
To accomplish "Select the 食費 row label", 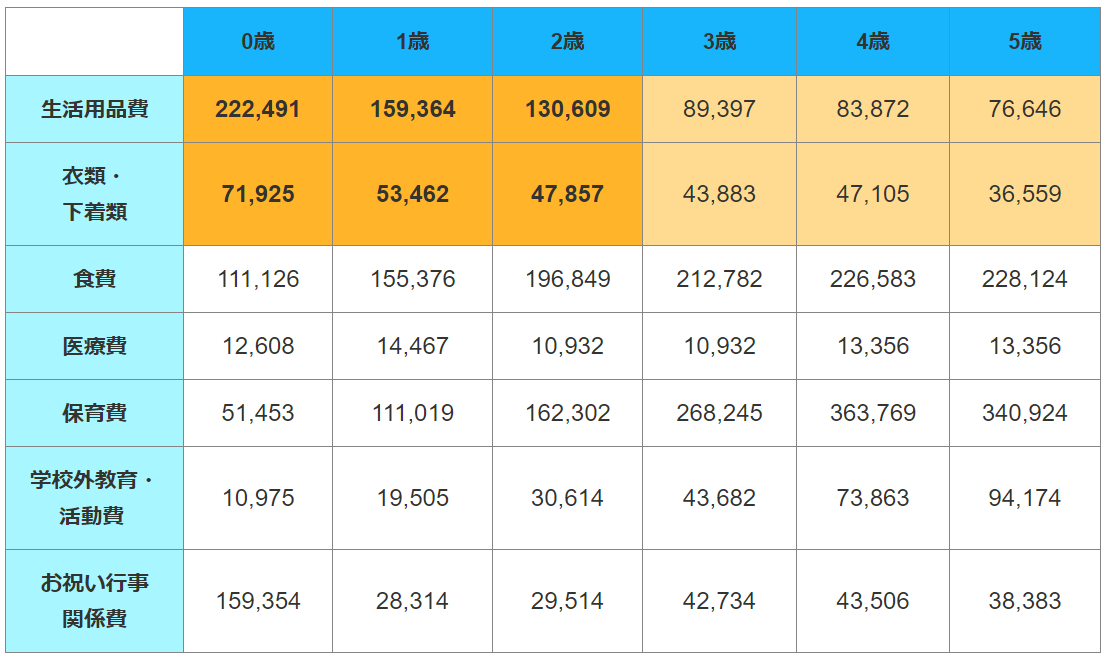I will point(95,279).
